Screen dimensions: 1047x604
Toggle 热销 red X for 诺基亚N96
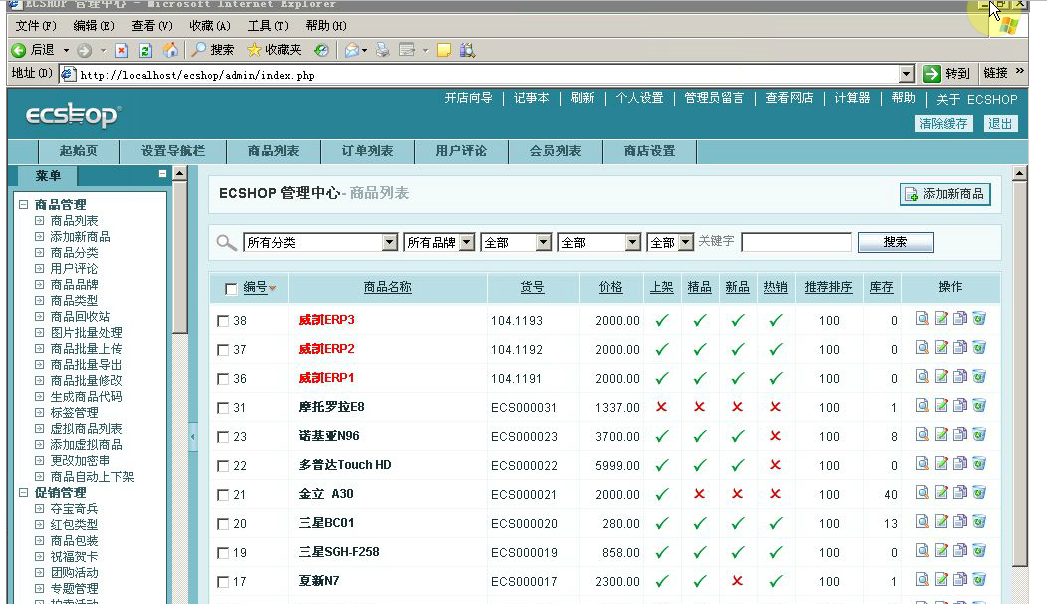(775, 435)
